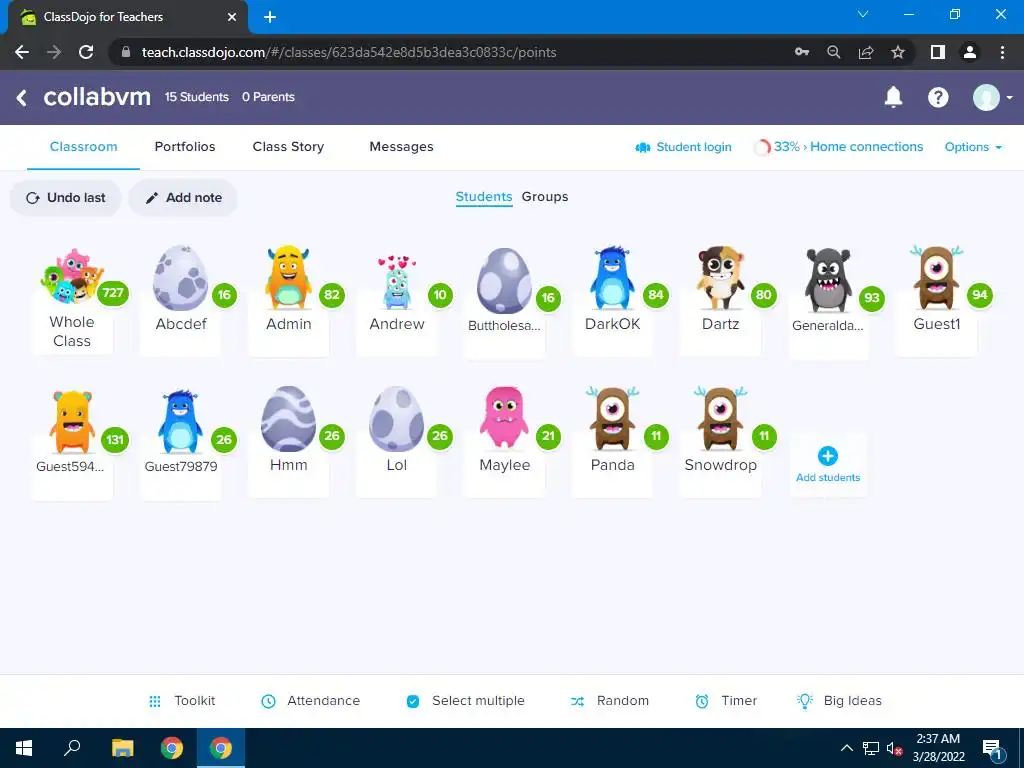Open the Windows notification center
The height and width of the screenshot is (768, 1024).
(992, 749)
